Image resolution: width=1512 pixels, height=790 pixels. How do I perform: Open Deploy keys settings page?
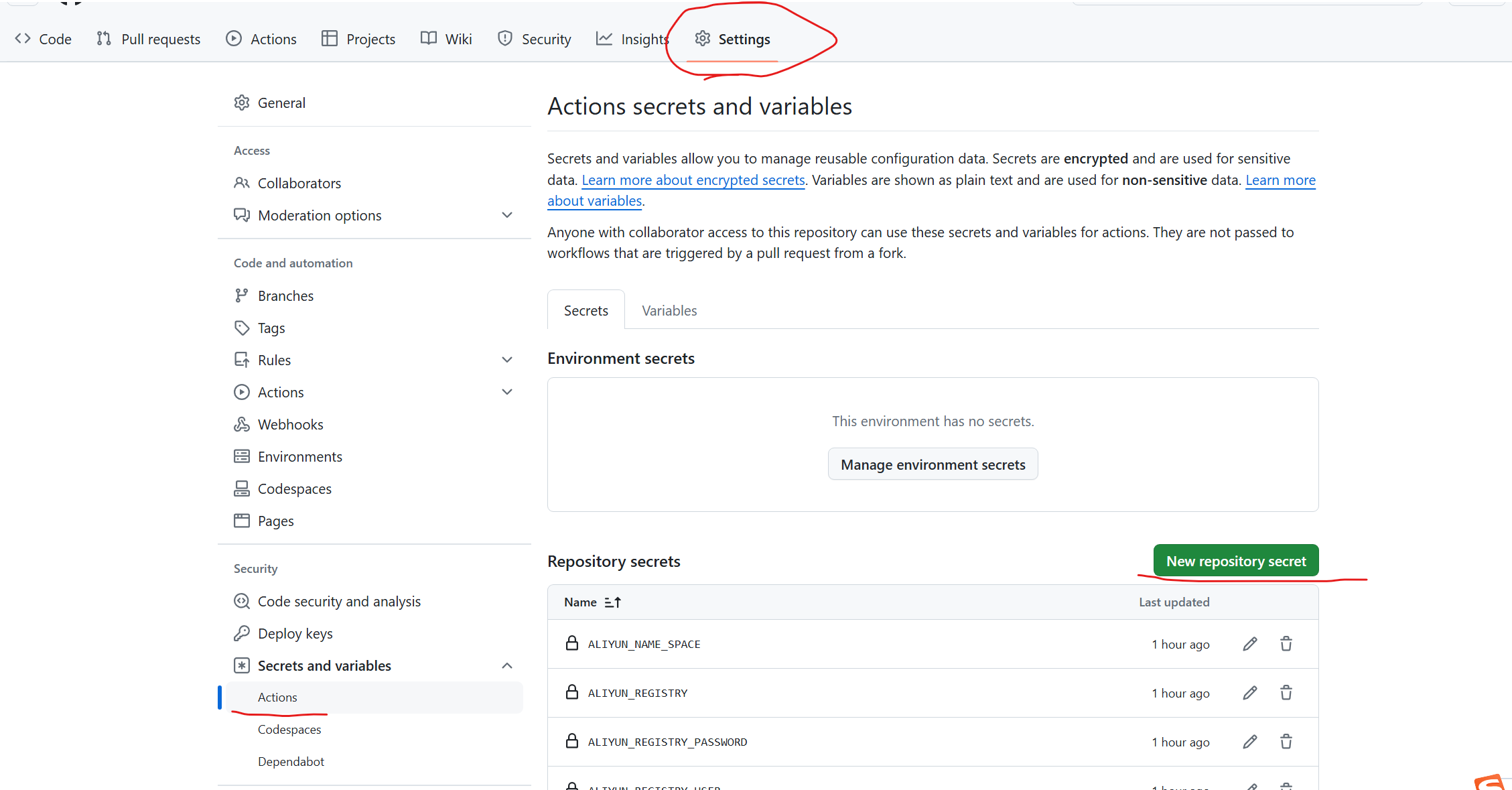click(295, 633)
